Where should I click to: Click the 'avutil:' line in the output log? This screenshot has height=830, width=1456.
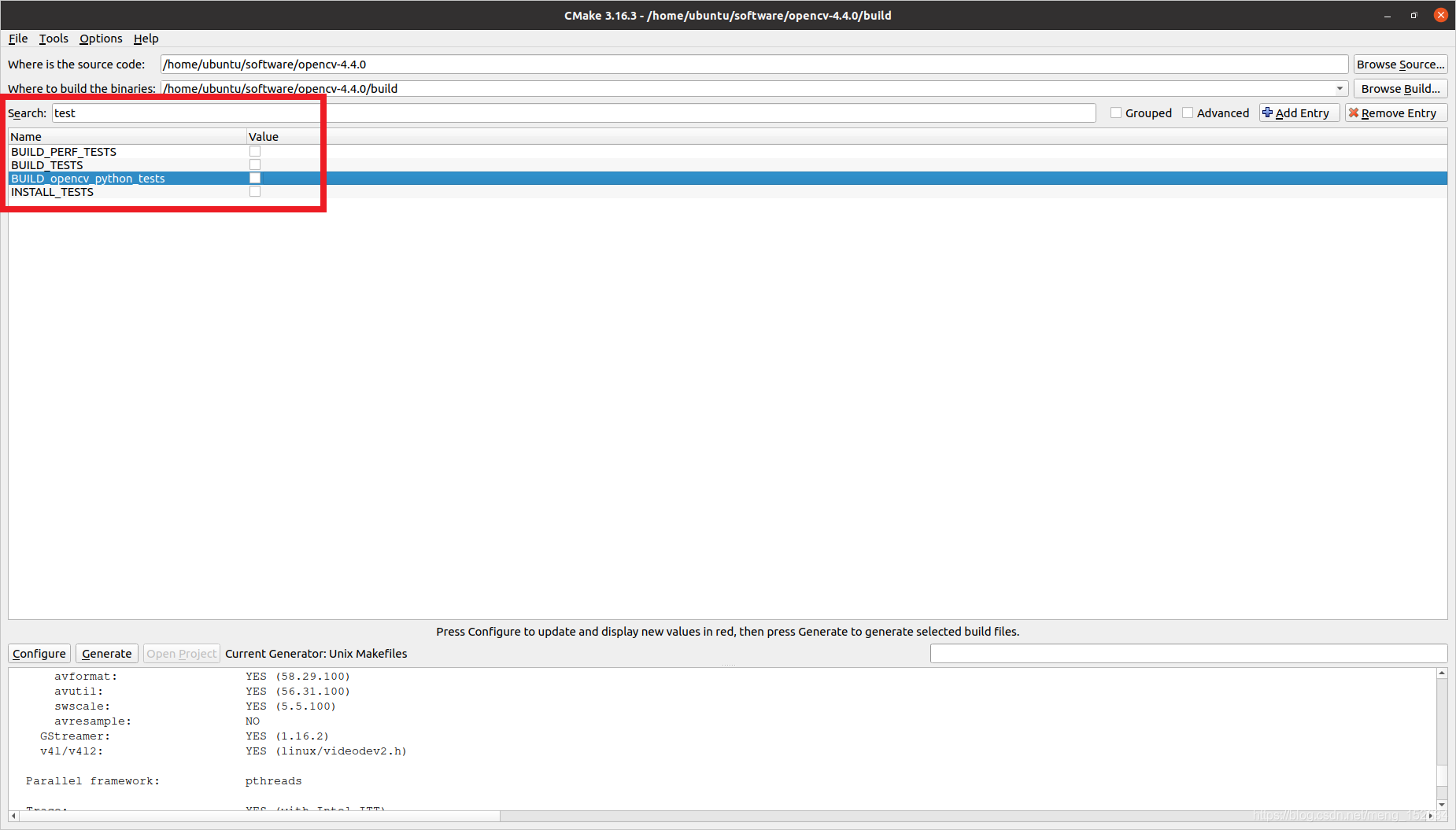79,692
